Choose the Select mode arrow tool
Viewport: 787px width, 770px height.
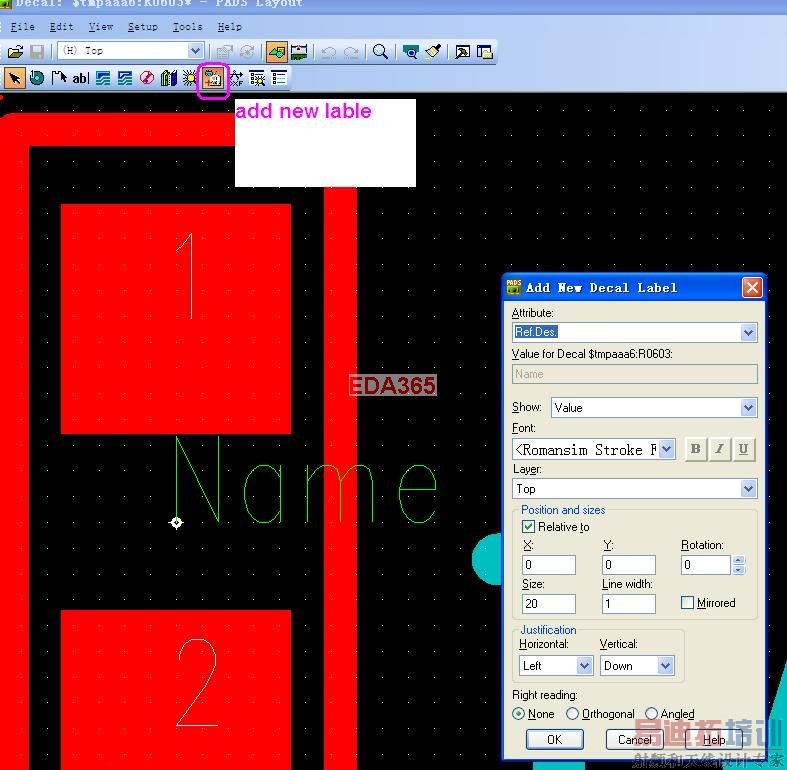click(15, 78)
